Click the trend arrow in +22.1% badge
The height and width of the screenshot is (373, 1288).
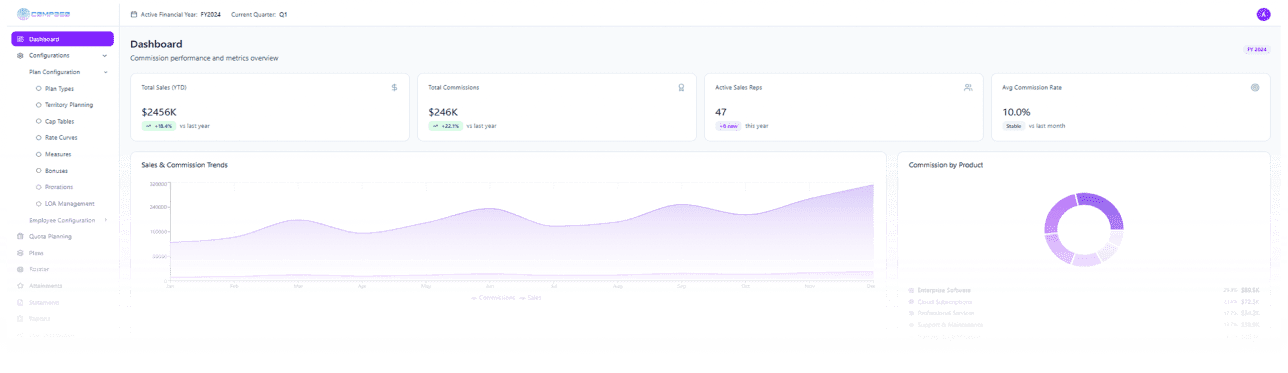pyautogui.click(x=435, y=126)
